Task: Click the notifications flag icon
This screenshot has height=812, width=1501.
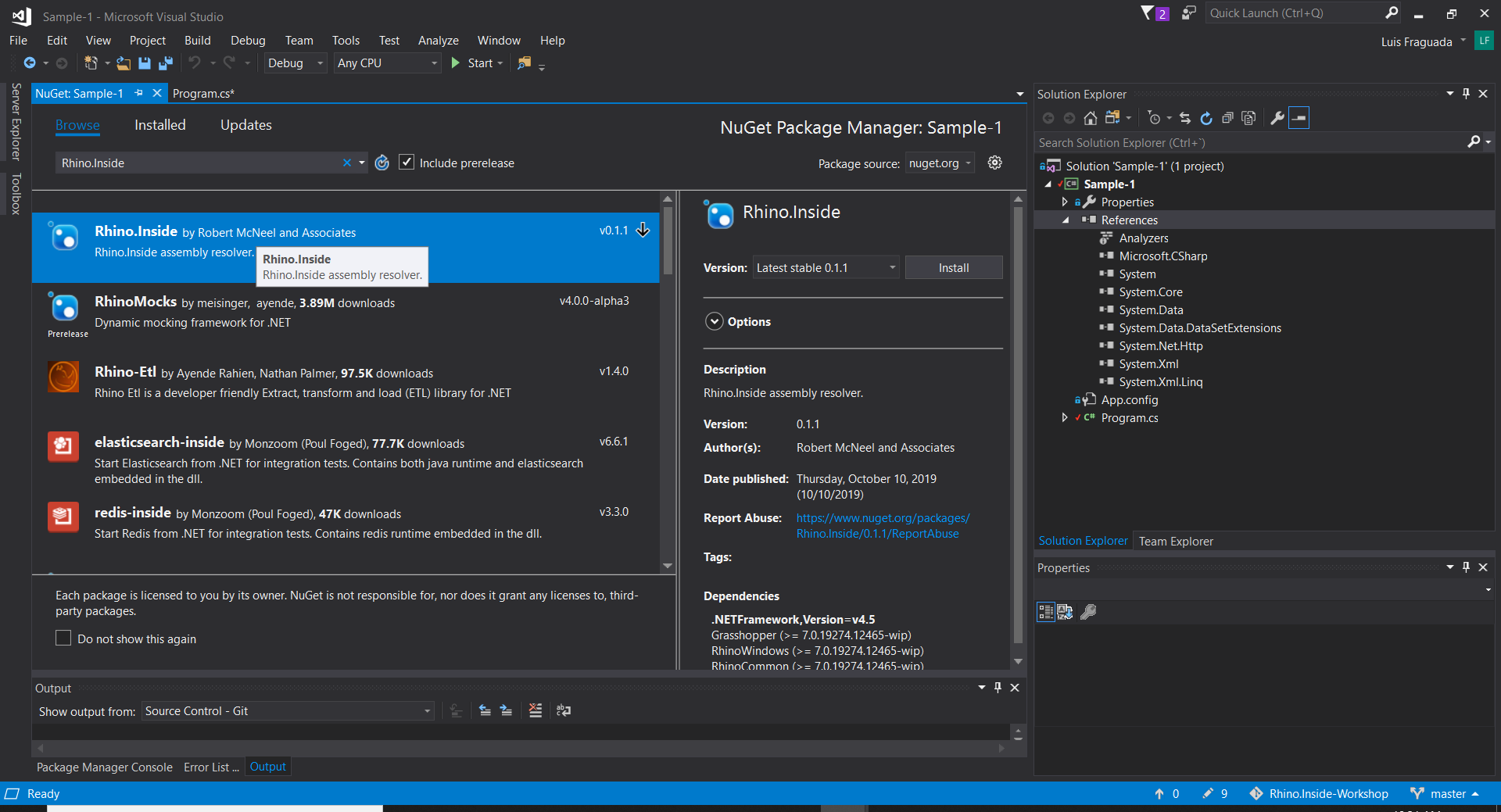Action: tap(1147, 13)
